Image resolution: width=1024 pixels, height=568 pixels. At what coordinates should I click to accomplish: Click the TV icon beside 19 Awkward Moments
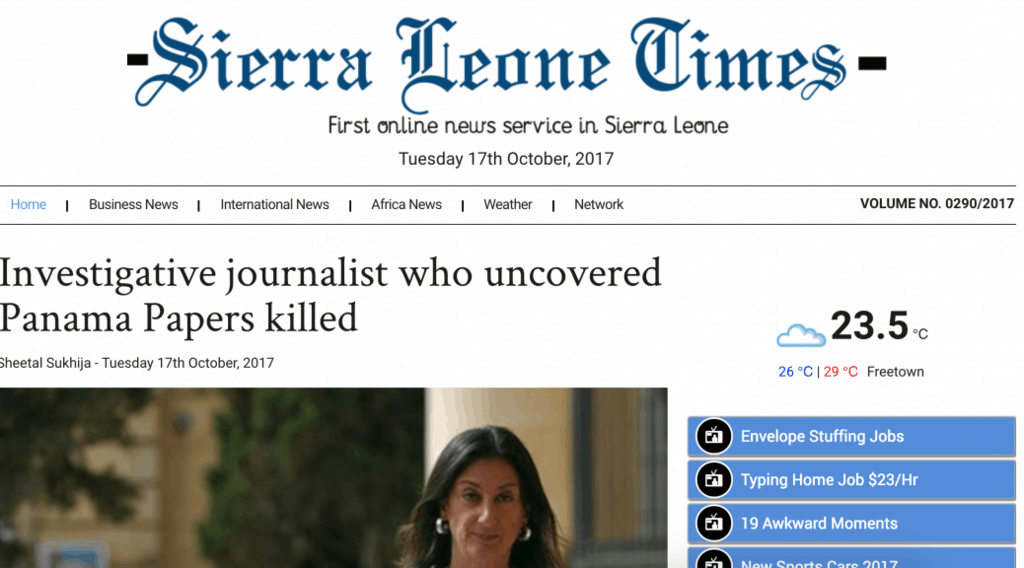point(713,523)
